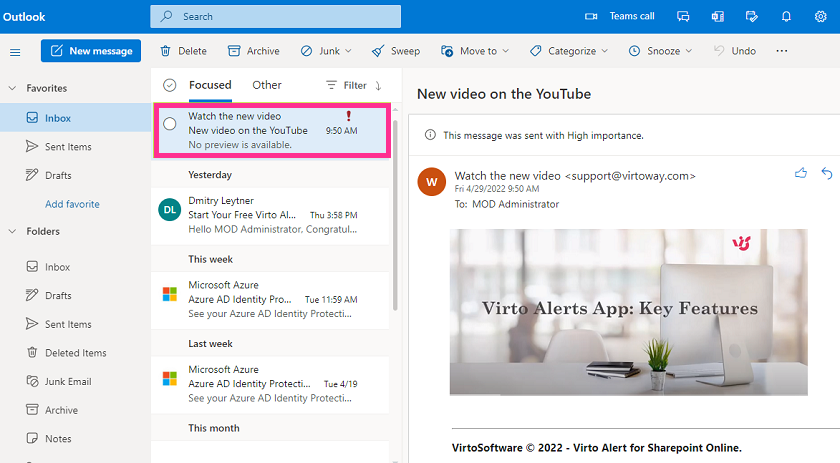The height and width of the screenshot is (463, 840).
Task: Open the Deleted Items folder
Action: (76, 353)
